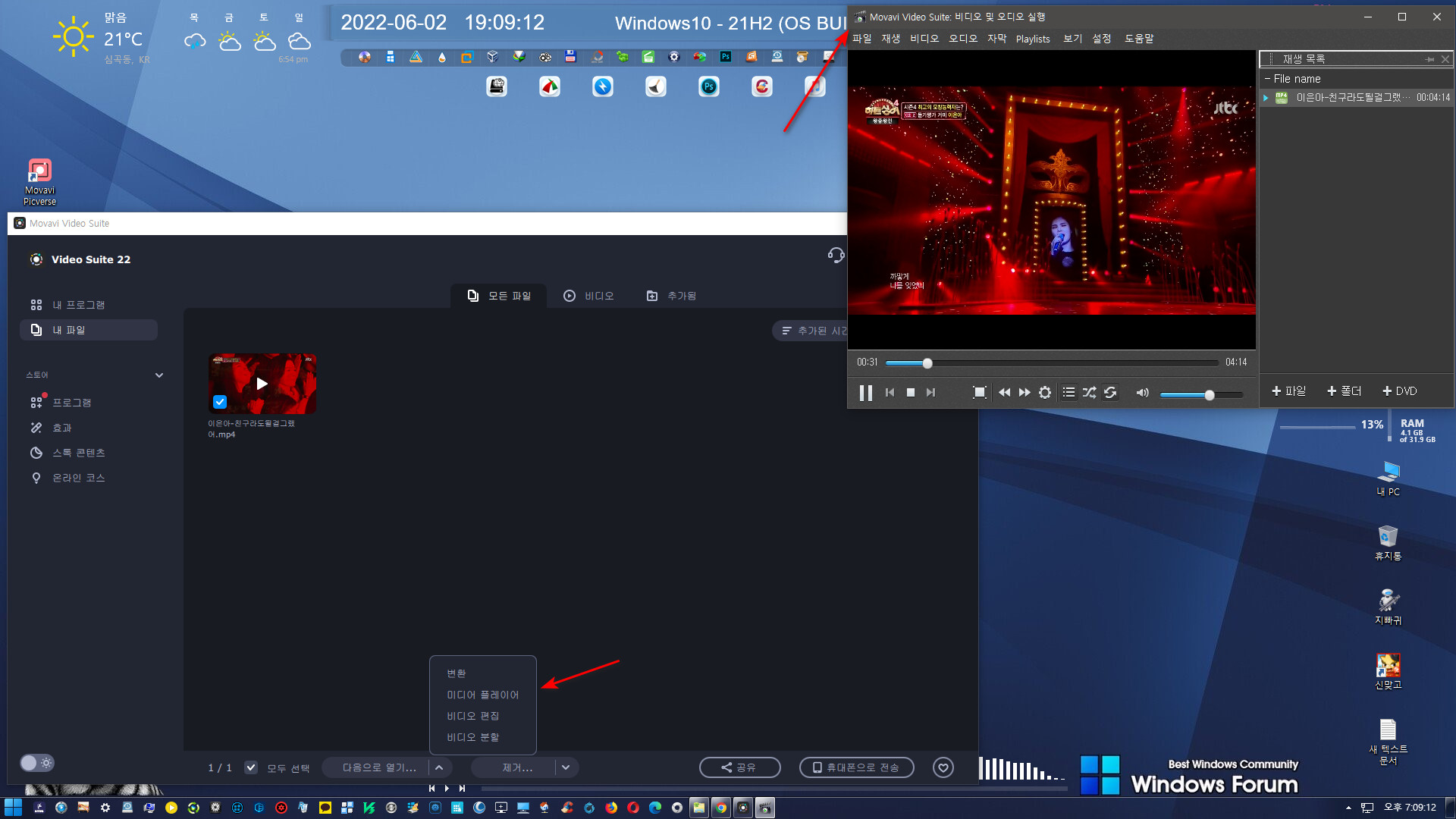Toggle full screen mode in media player
This screenshot has height=819, width=1456.
tap(980, 393)
